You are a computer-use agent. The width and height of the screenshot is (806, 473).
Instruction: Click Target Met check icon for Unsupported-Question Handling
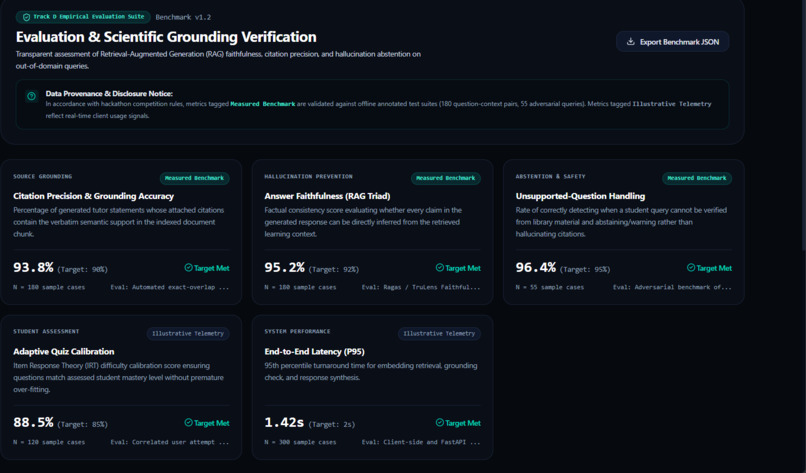point(691,267)
